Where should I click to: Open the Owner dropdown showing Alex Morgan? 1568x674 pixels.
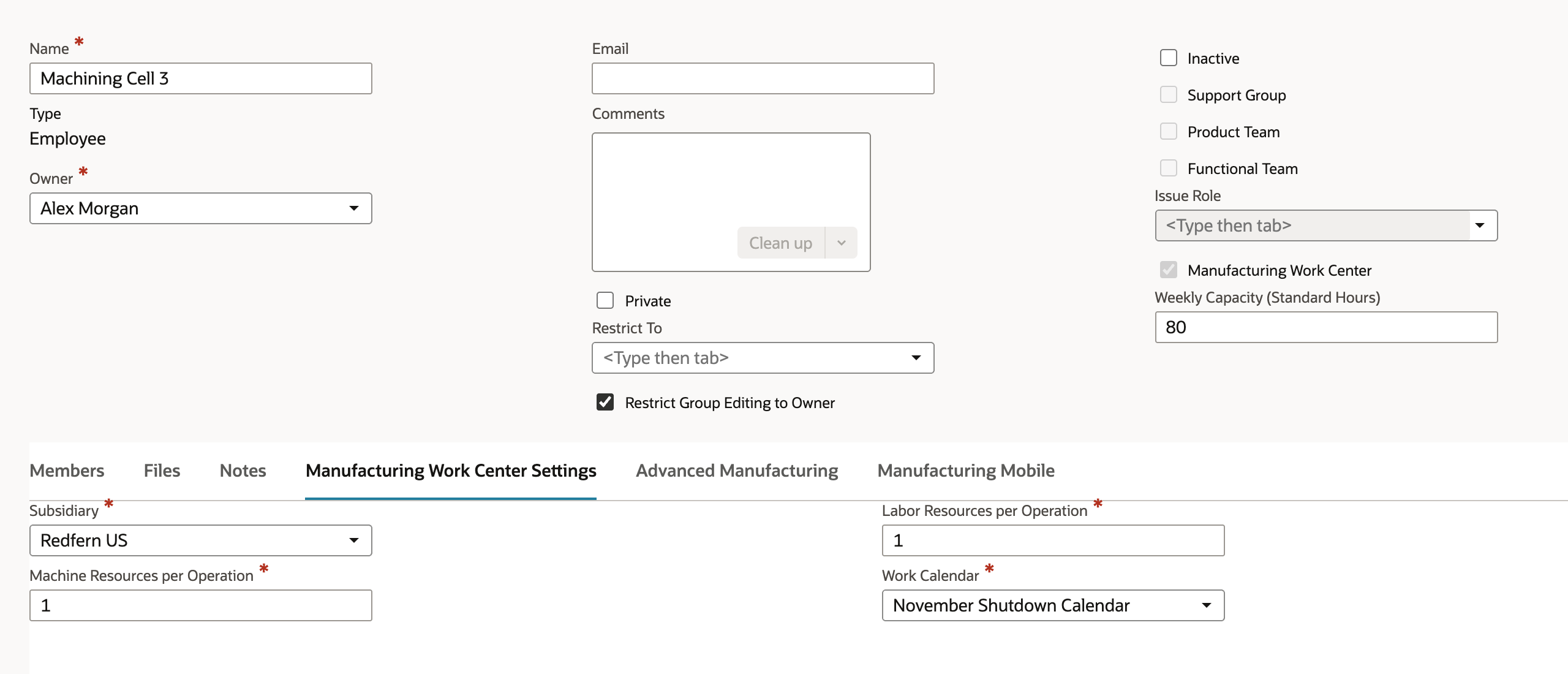201,208
